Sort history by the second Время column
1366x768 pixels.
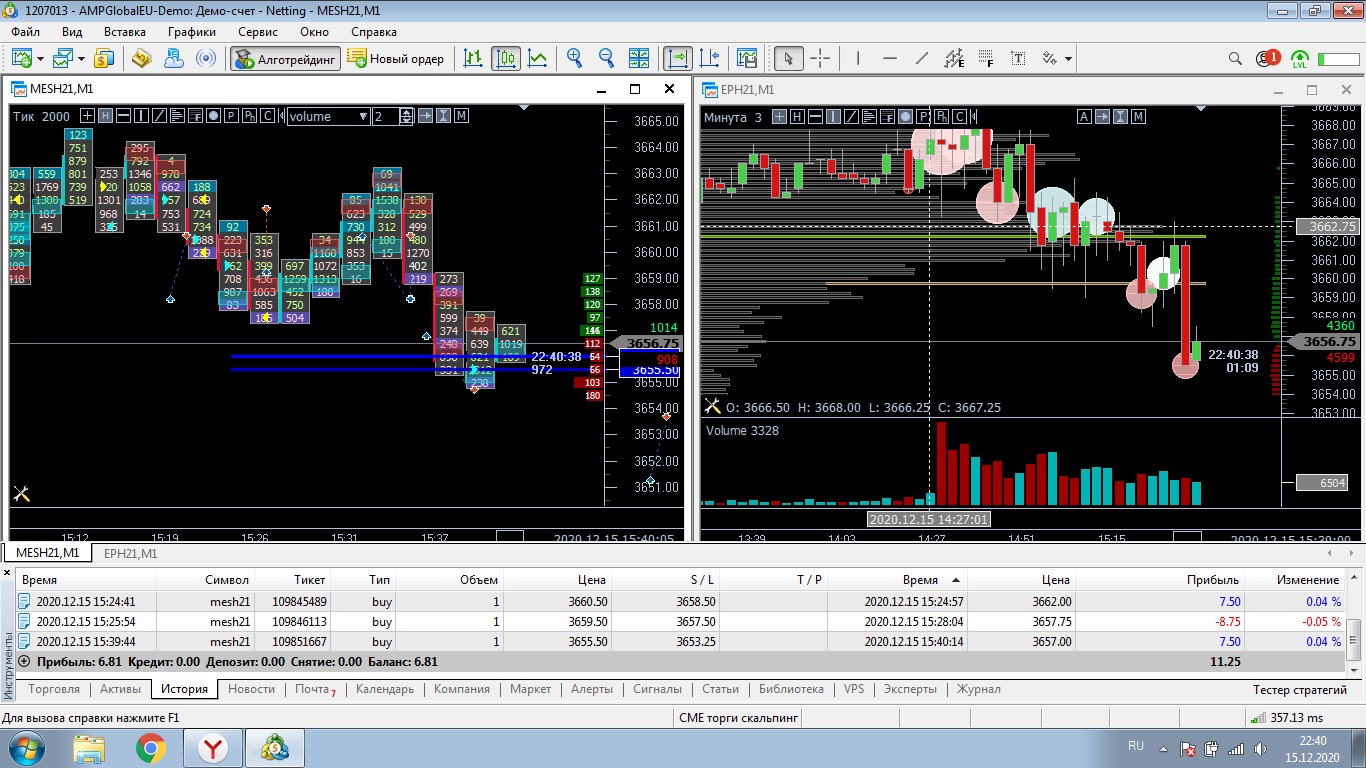(920, 580)
